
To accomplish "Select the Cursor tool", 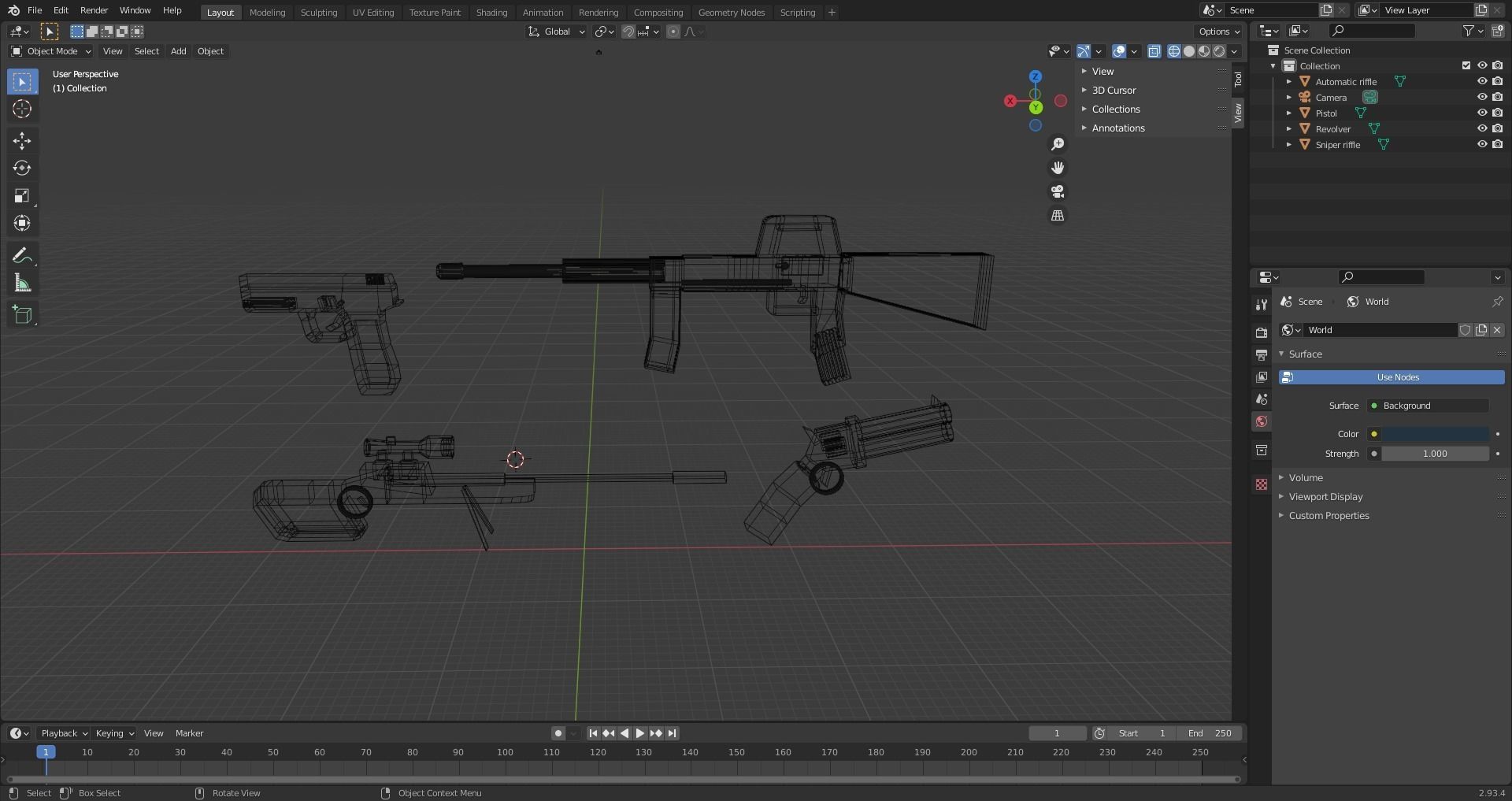I will coord(22,109).
